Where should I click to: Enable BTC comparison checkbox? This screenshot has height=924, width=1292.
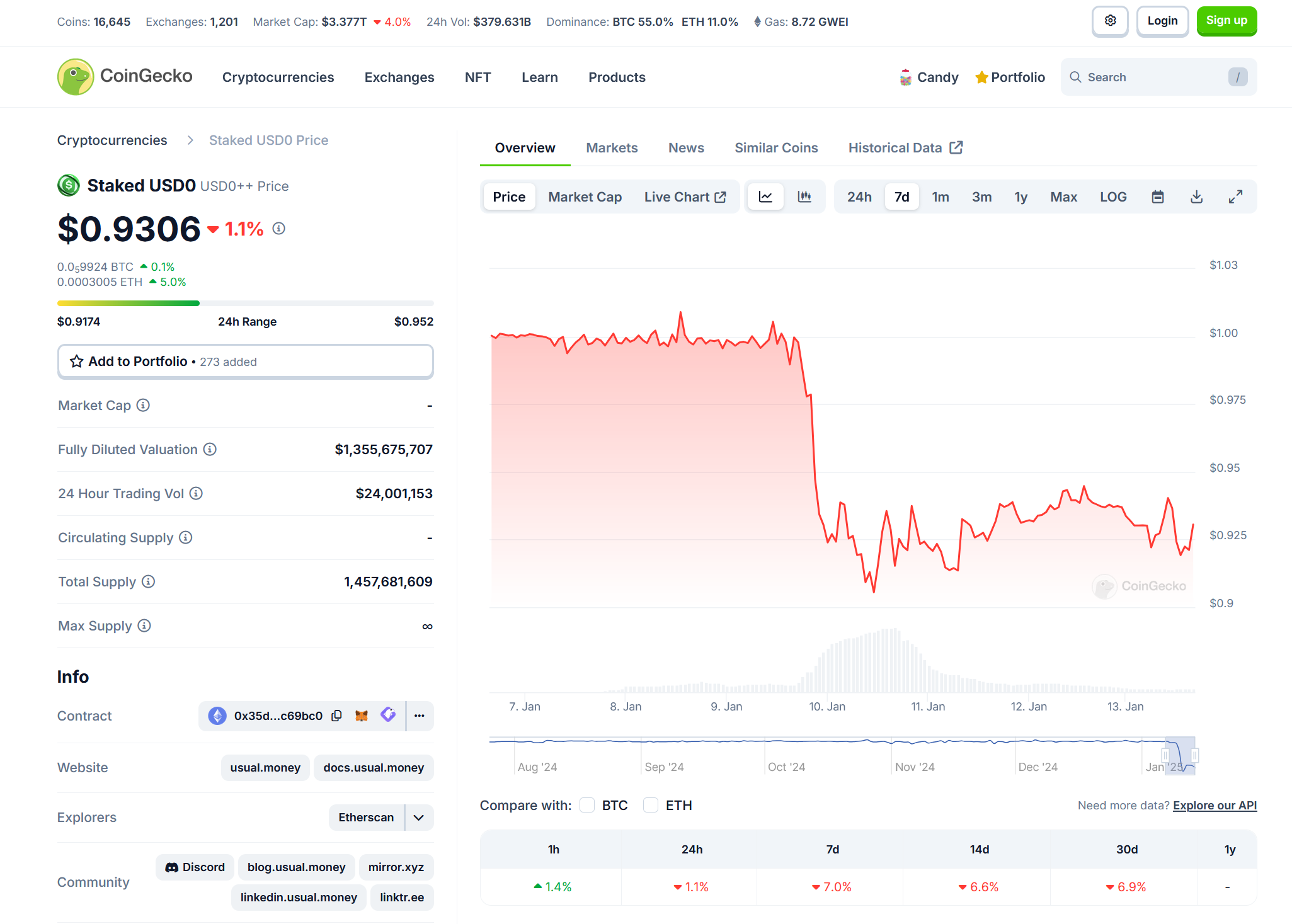[x=587, y=805]
